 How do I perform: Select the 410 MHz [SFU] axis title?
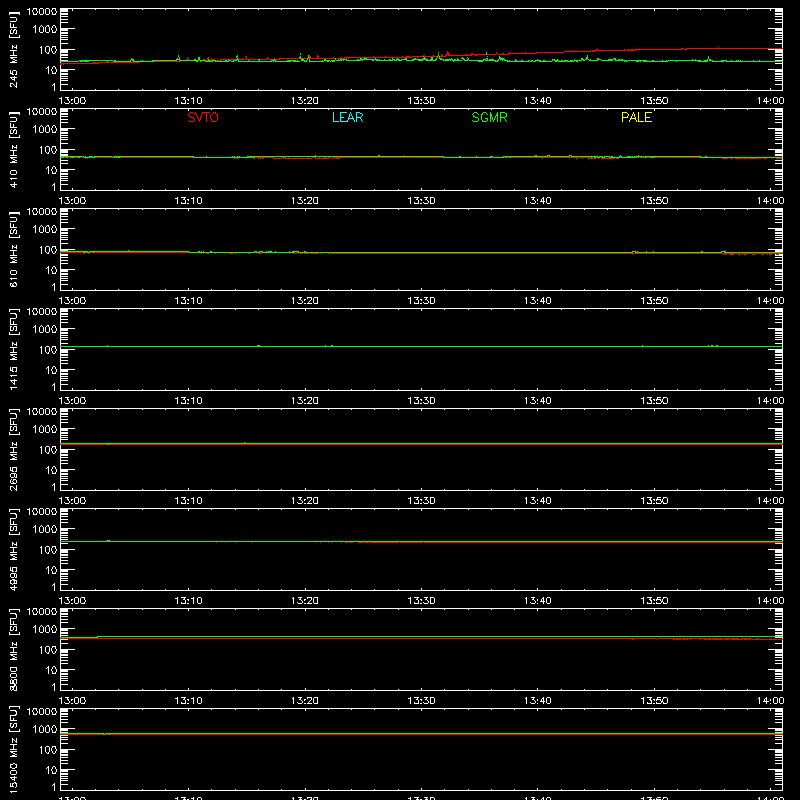point(13,149)
